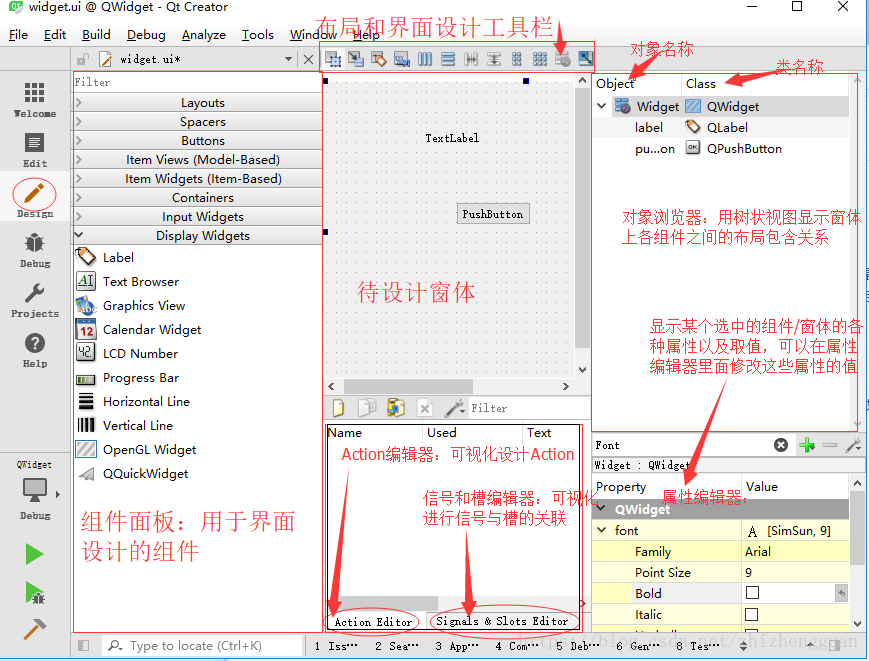Open the Debug mode in sidebar
This screenshot has width=869, height=661.
pyautogui.click(x=34, y=250)
